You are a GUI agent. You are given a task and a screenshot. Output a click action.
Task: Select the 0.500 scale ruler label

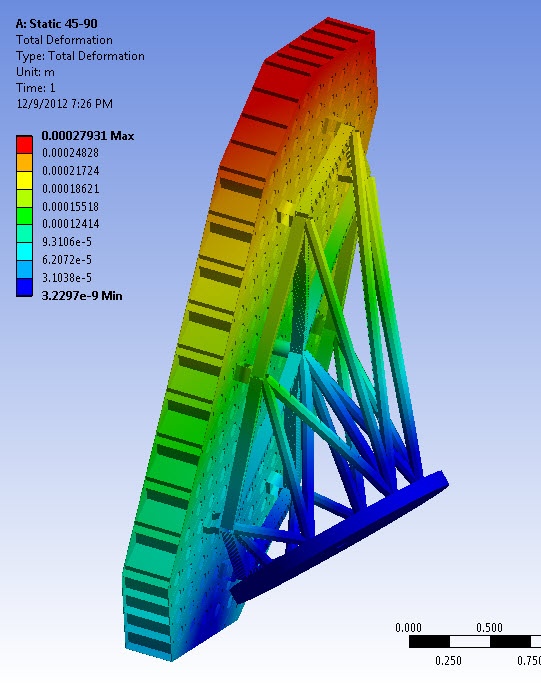[489, 627]
